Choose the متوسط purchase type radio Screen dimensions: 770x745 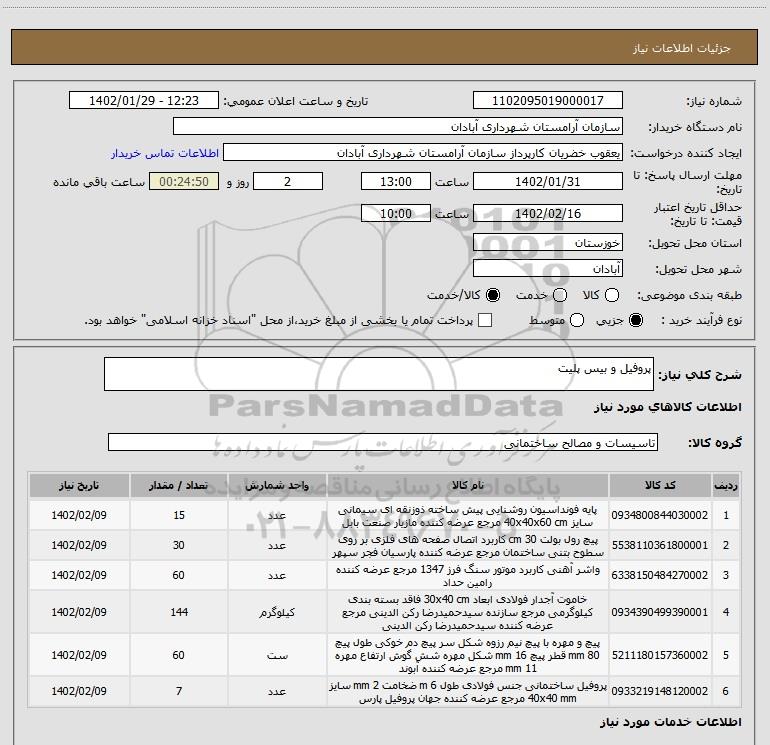coord(577,320)
